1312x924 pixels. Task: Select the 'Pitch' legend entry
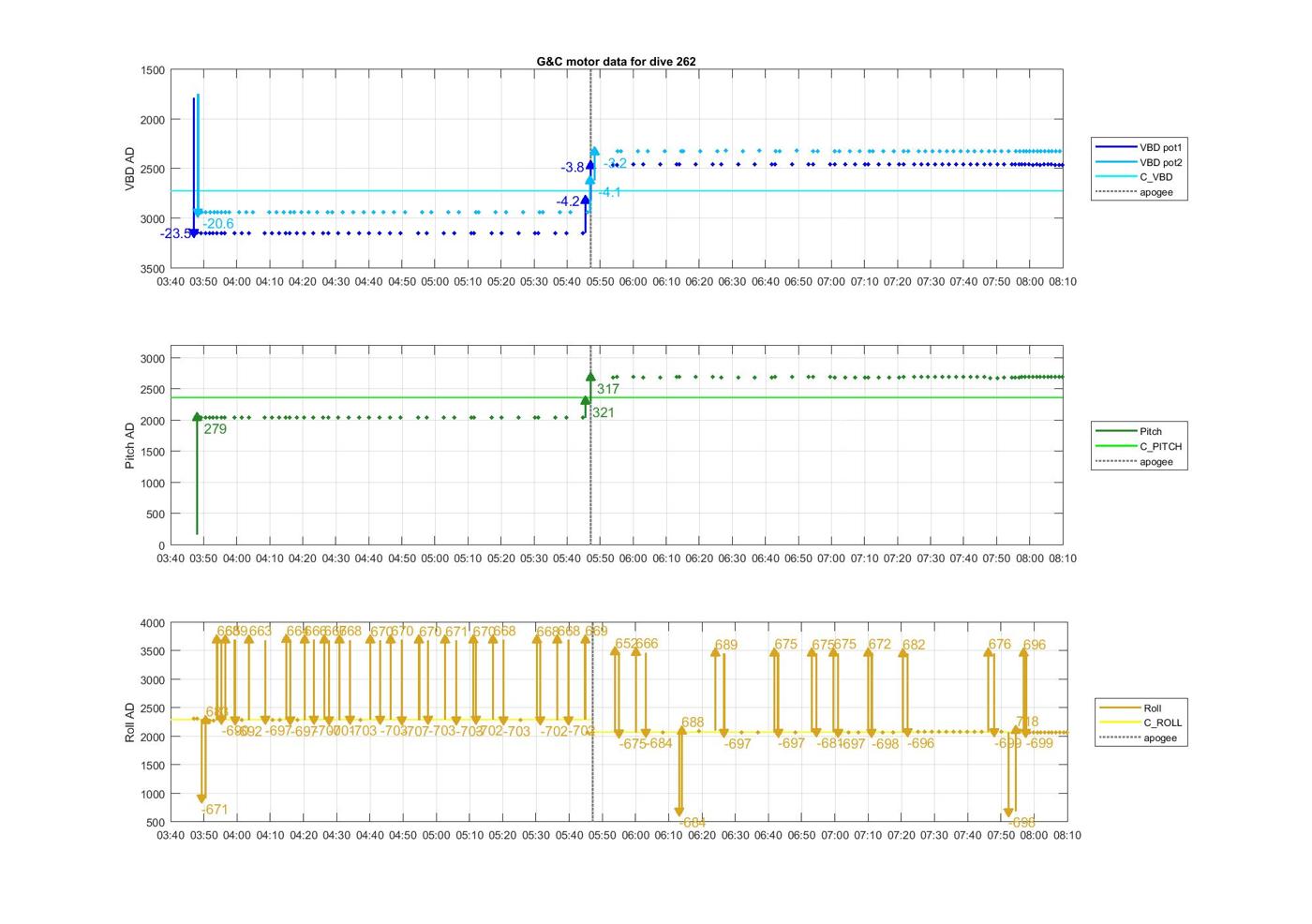click(x=1151, y=431)
